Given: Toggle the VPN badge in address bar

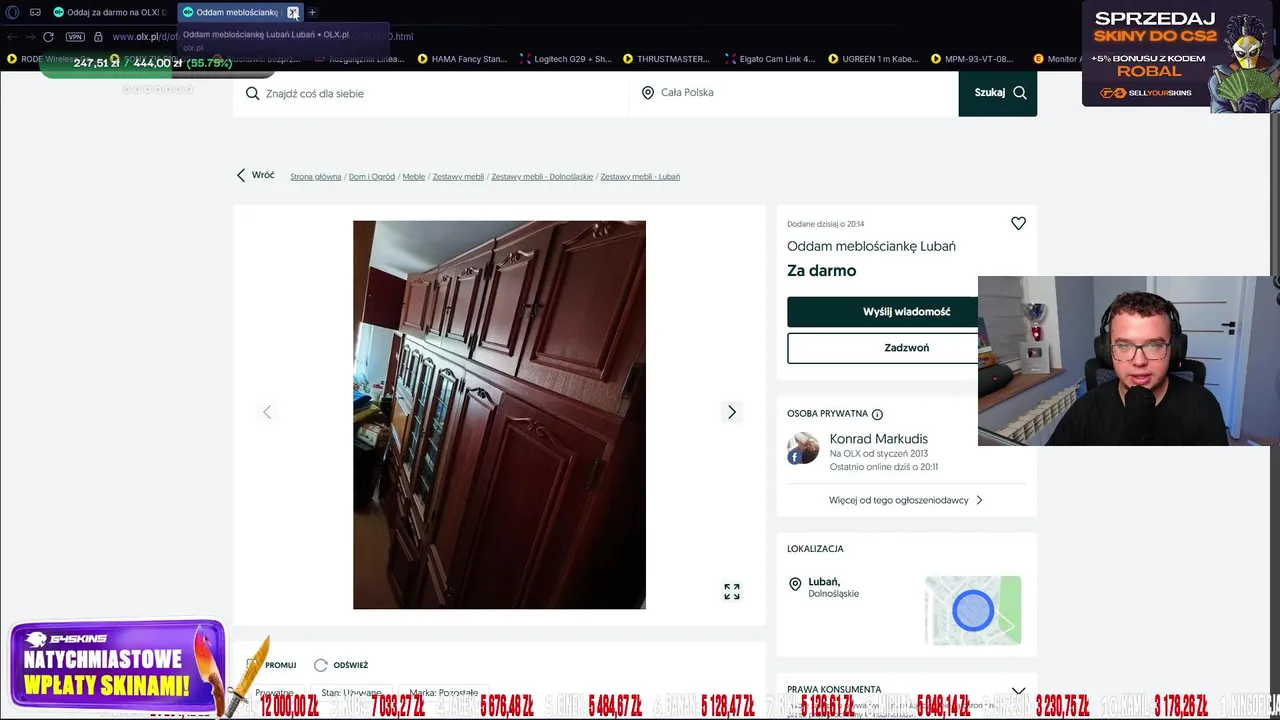Looking at the screenshot, I should click(75, 37).
